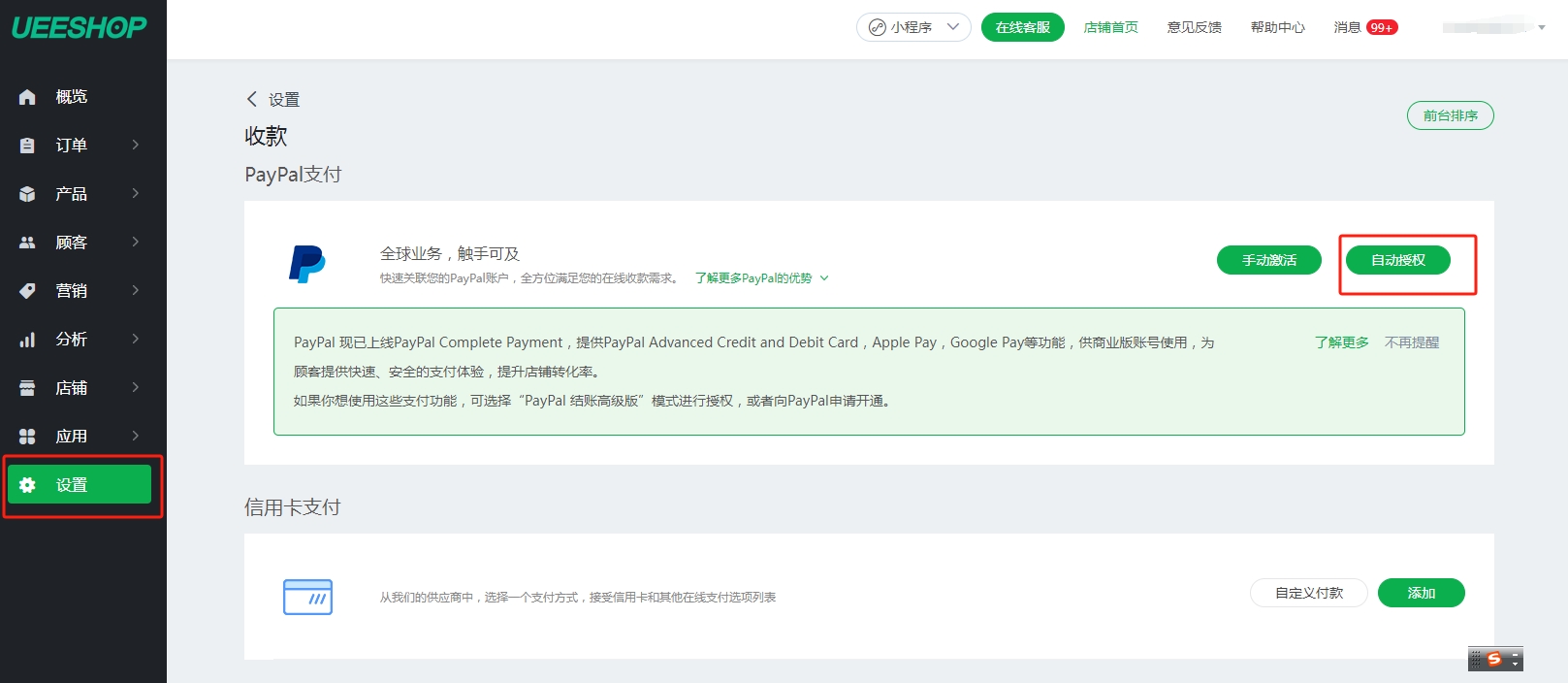Click the storefront icon beside 店铺
1568x683 pixels.
27,388
